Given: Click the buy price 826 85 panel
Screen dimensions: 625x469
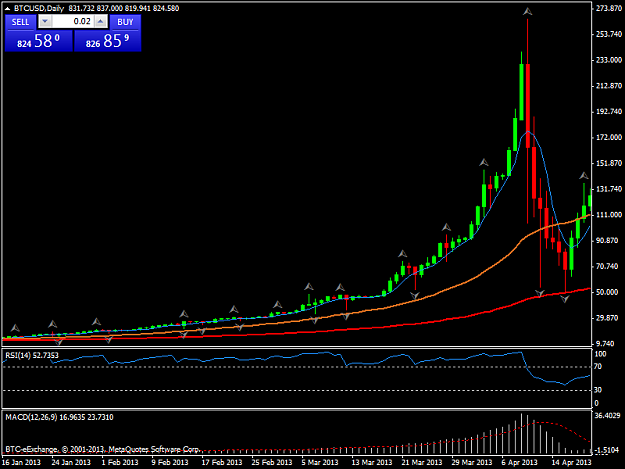Looking at the screenshot, I should tap(108, 41).
